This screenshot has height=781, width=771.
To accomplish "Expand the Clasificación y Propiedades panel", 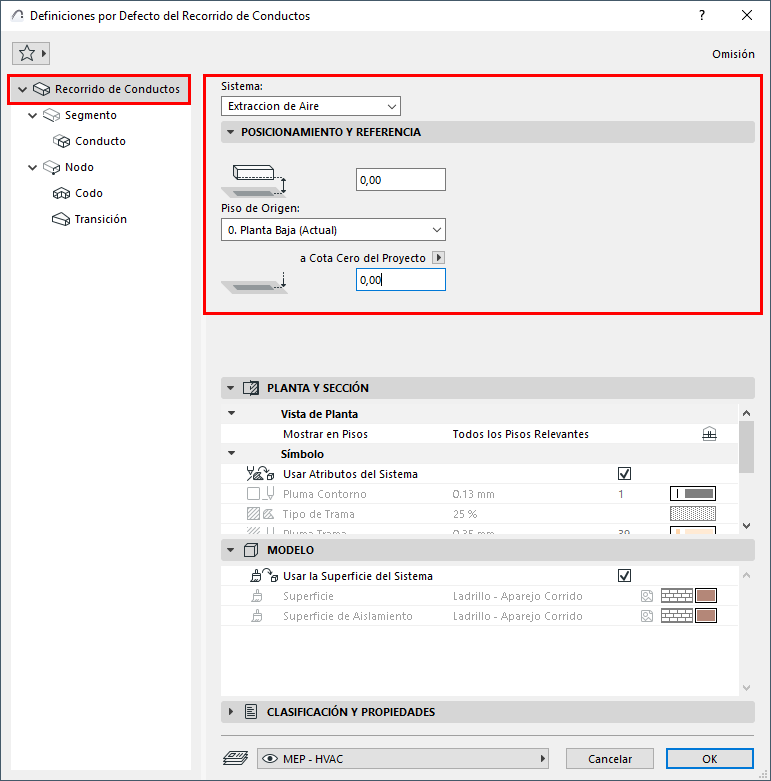I will pyautogui.click(x=230, y=712).
